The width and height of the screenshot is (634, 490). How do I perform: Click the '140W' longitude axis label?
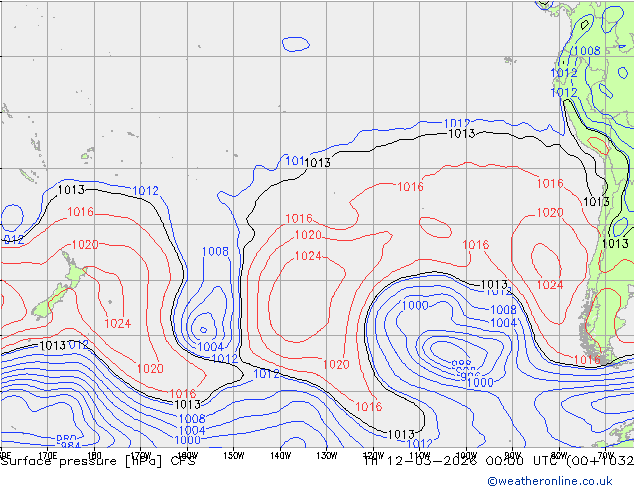280,456
